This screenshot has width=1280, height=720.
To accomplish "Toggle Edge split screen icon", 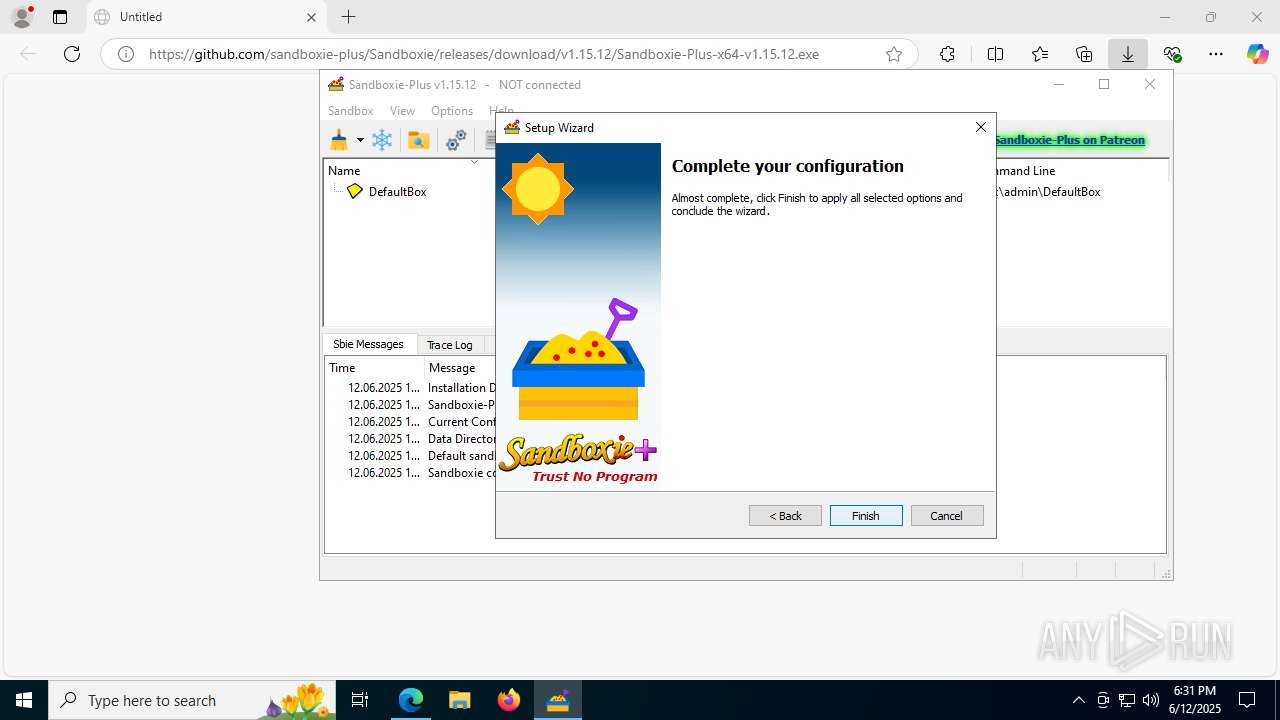I will tap(995, 54).
